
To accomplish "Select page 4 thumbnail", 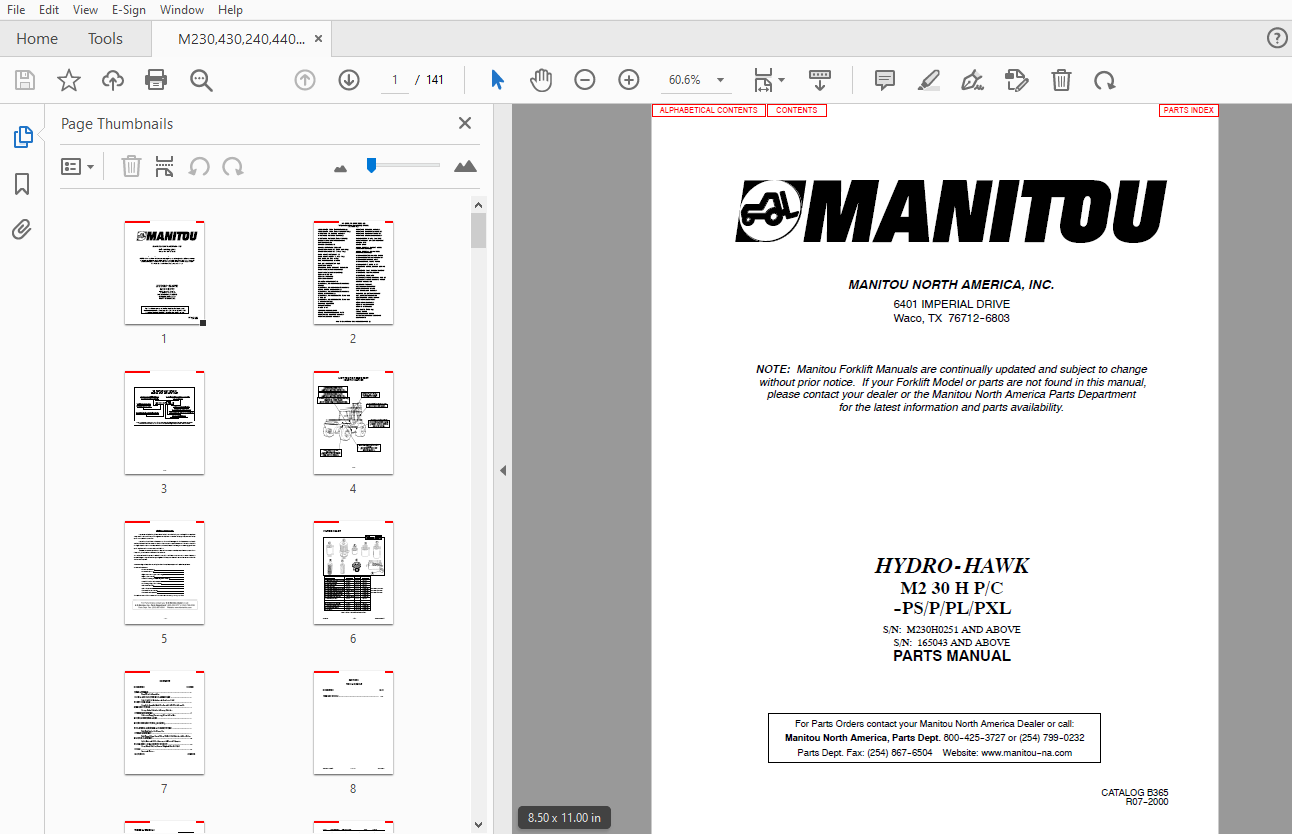I will (353, 423).
